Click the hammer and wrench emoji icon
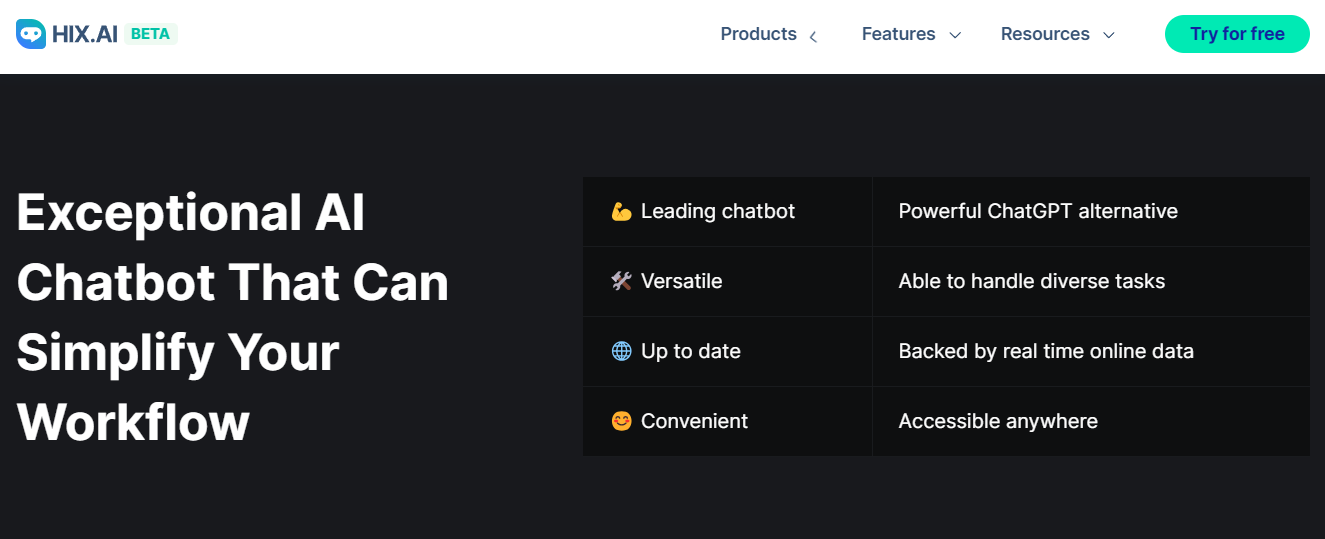 [x=621, y=282]
